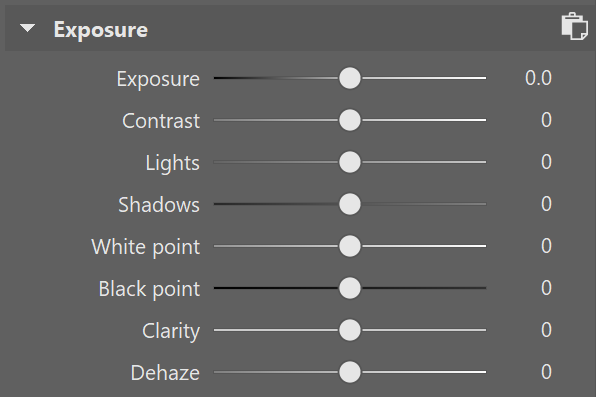Select the Contrast value field
Image resolution: width=596 pixels, height=397 pixels.
coord(546,120)
